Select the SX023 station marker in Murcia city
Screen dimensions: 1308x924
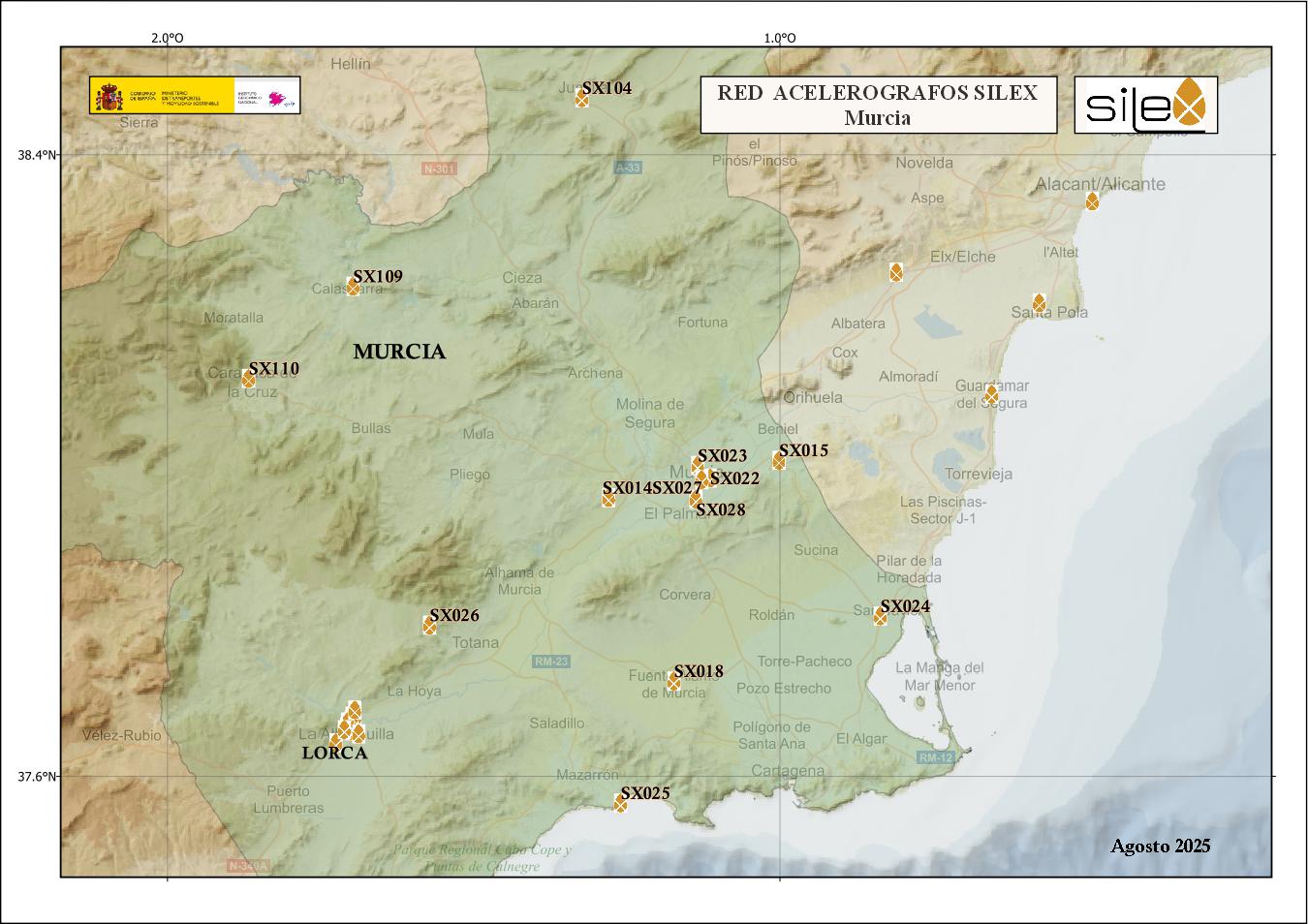(x=697, y=465)
